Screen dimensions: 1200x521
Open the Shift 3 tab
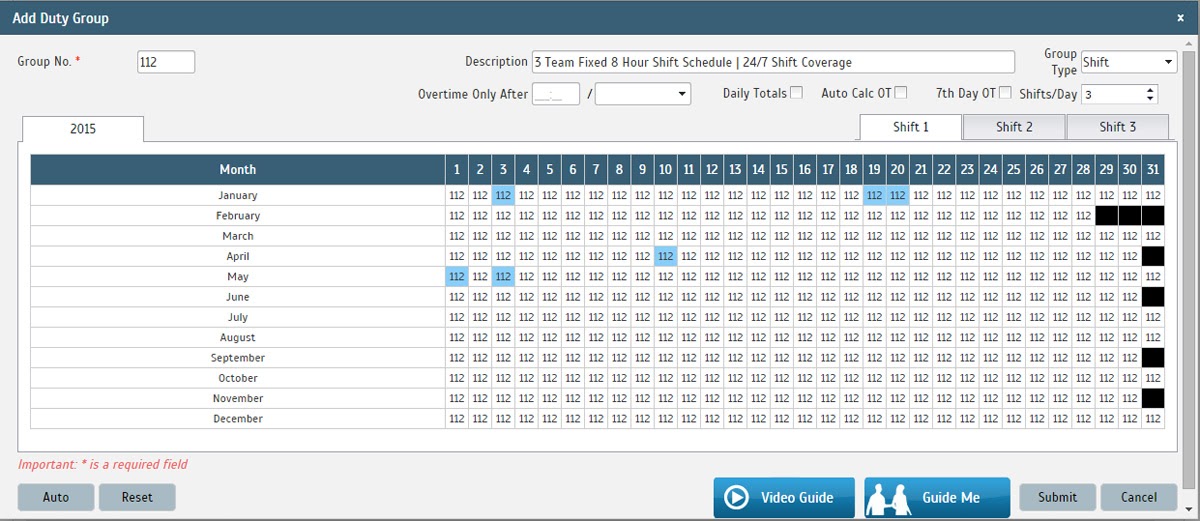[x=1118, y=127]
